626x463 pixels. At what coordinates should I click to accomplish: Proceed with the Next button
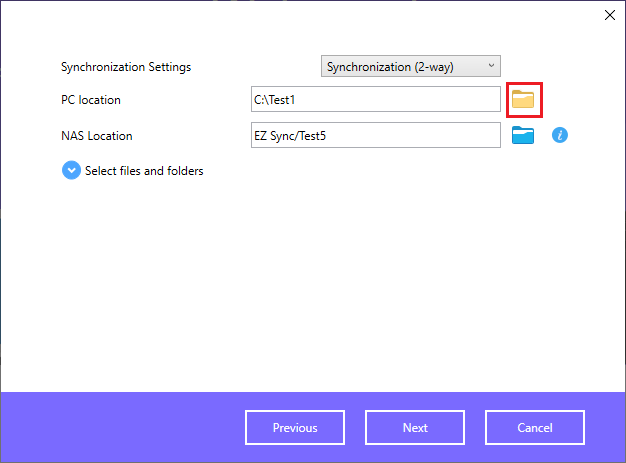coord(415,427)
